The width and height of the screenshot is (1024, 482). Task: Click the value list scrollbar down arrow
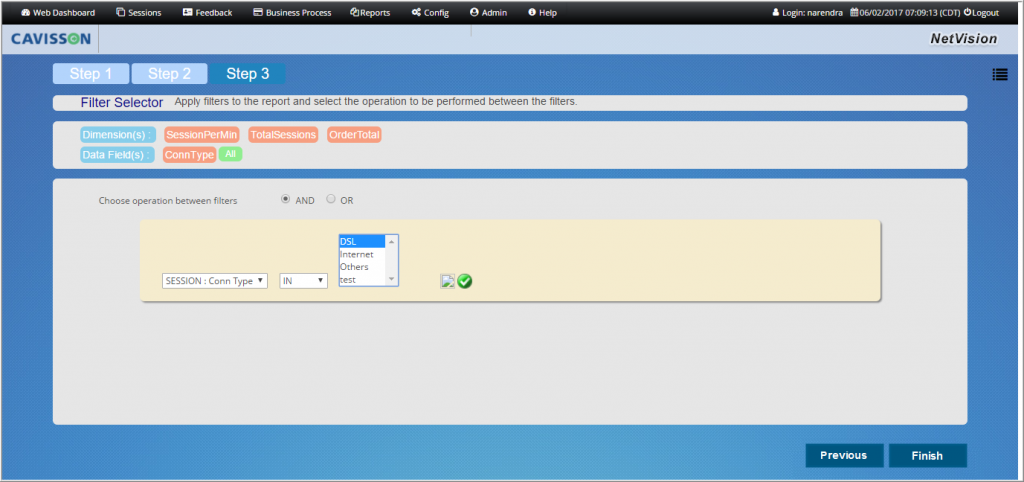coord(392,280)
